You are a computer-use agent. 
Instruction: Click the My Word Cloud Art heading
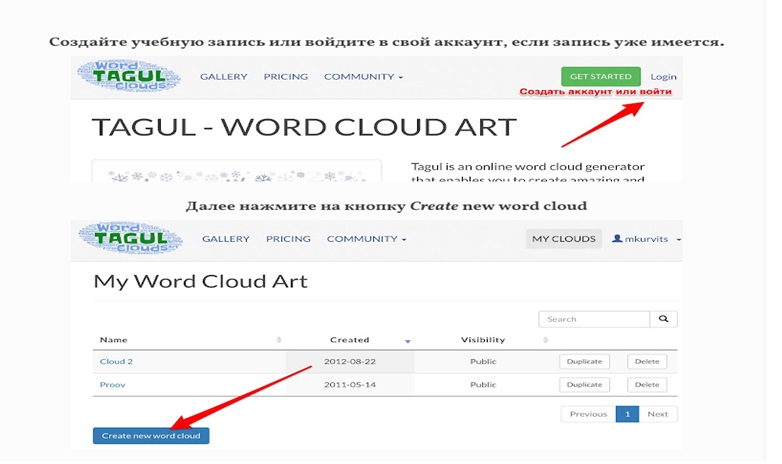[x=200, y=281]
